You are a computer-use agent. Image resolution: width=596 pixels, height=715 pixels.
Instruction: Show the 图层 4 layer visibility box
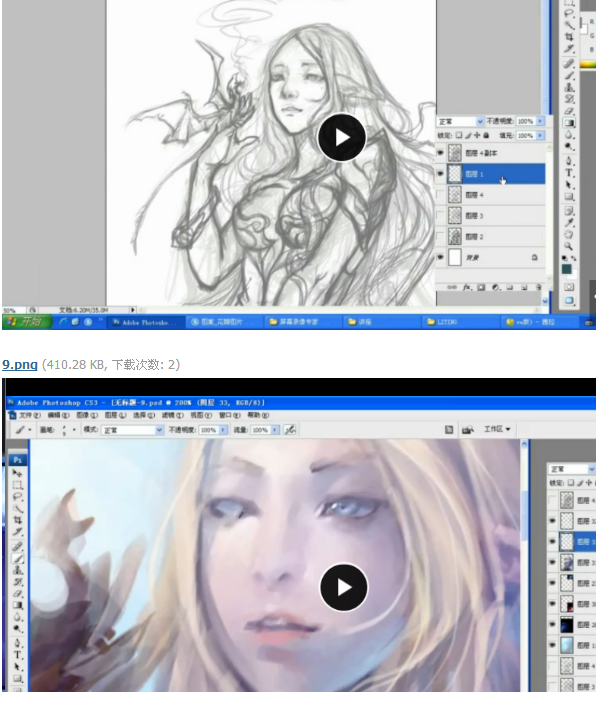440,195
